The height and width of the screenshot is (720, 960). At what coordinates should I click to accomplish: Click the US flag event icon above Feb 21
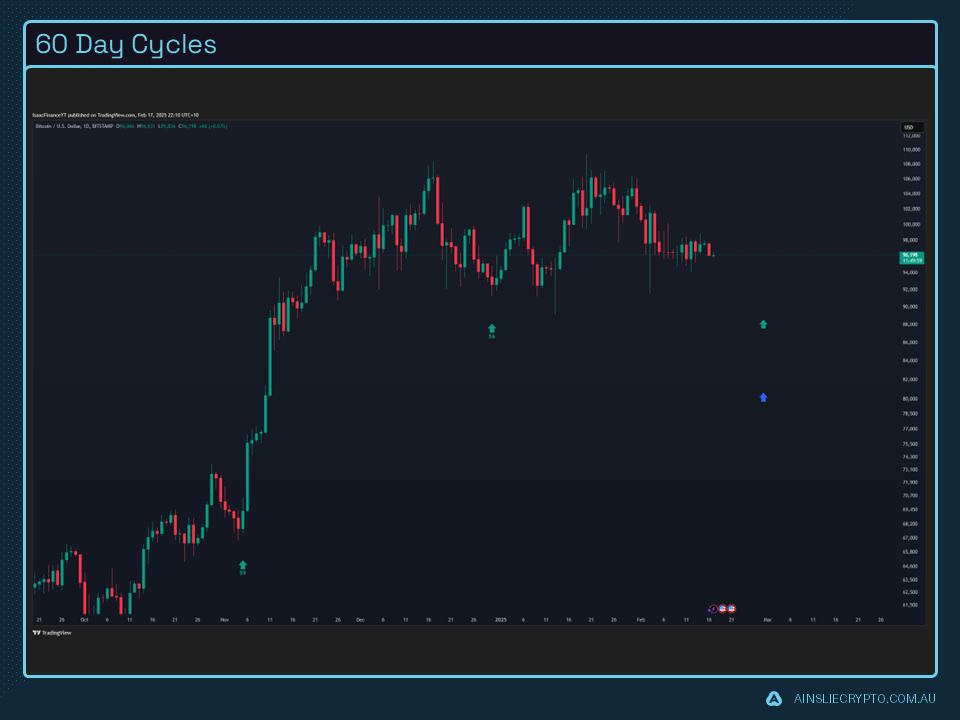[731, 608]
